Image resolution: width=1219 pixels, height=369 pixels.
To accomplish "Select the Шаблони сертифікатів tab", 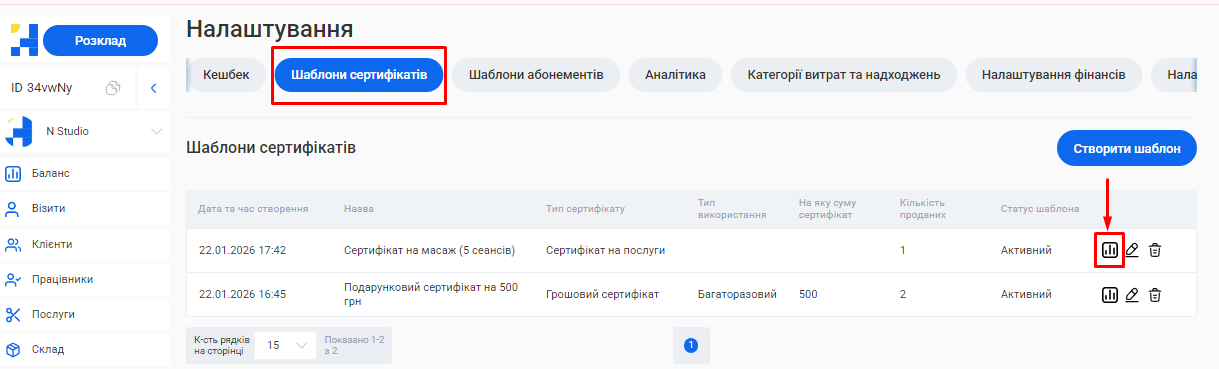I will click(x=359, y=75).
